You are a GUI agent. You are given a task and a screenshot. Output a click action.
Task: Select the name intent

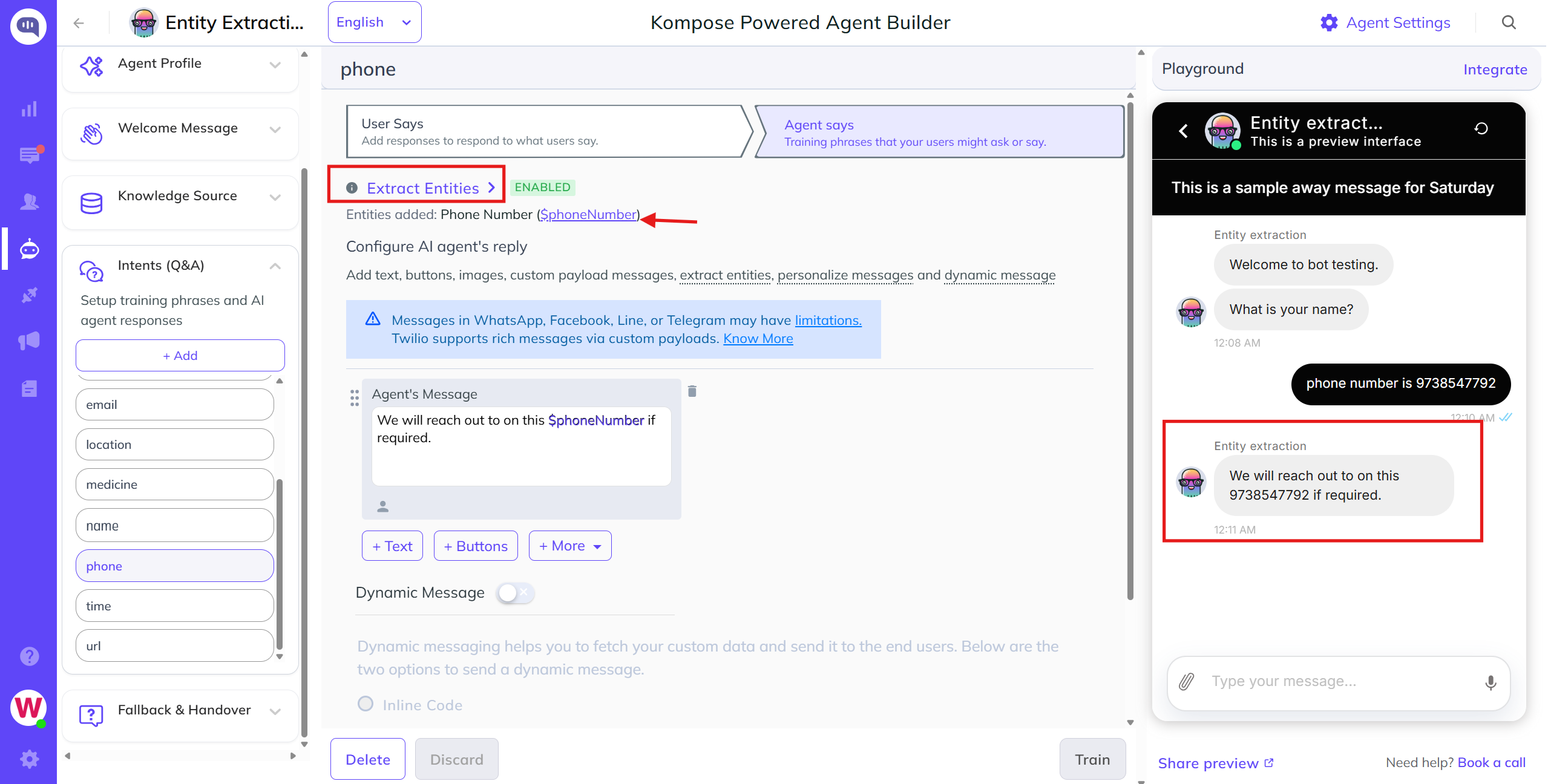(174, 526)
